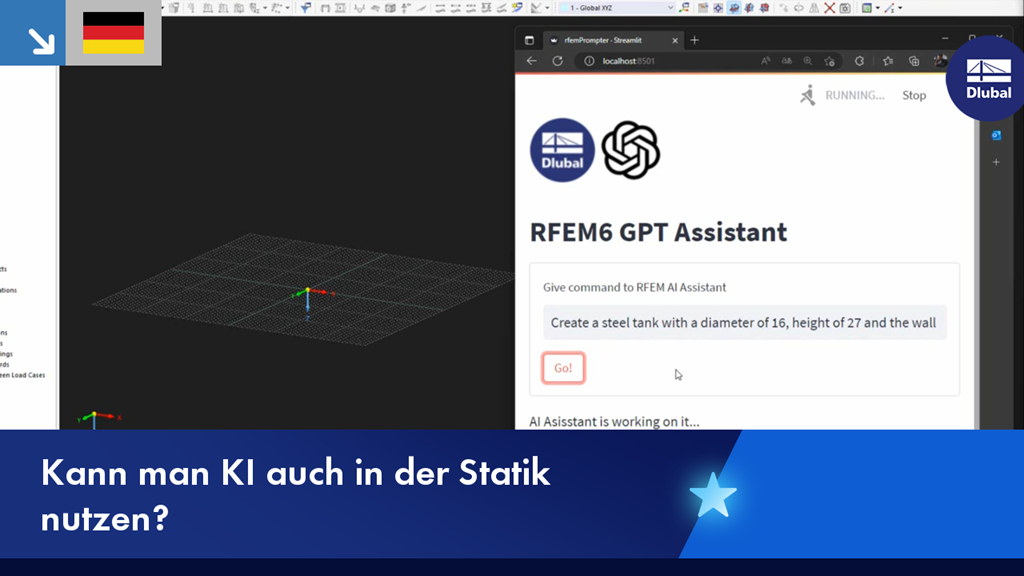Click the browser profile avatar
Screen dimensions: 1024x576
tap(940, 61)
